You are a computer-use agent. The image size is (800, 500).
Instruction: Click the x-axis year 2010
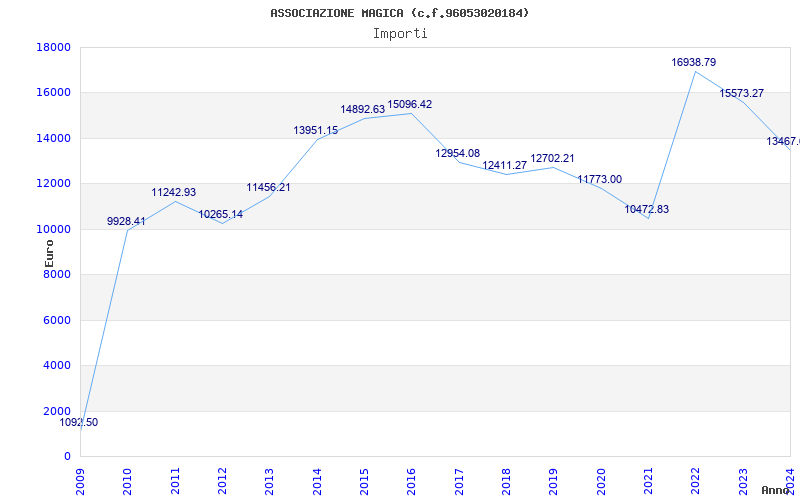pos(128,482)
